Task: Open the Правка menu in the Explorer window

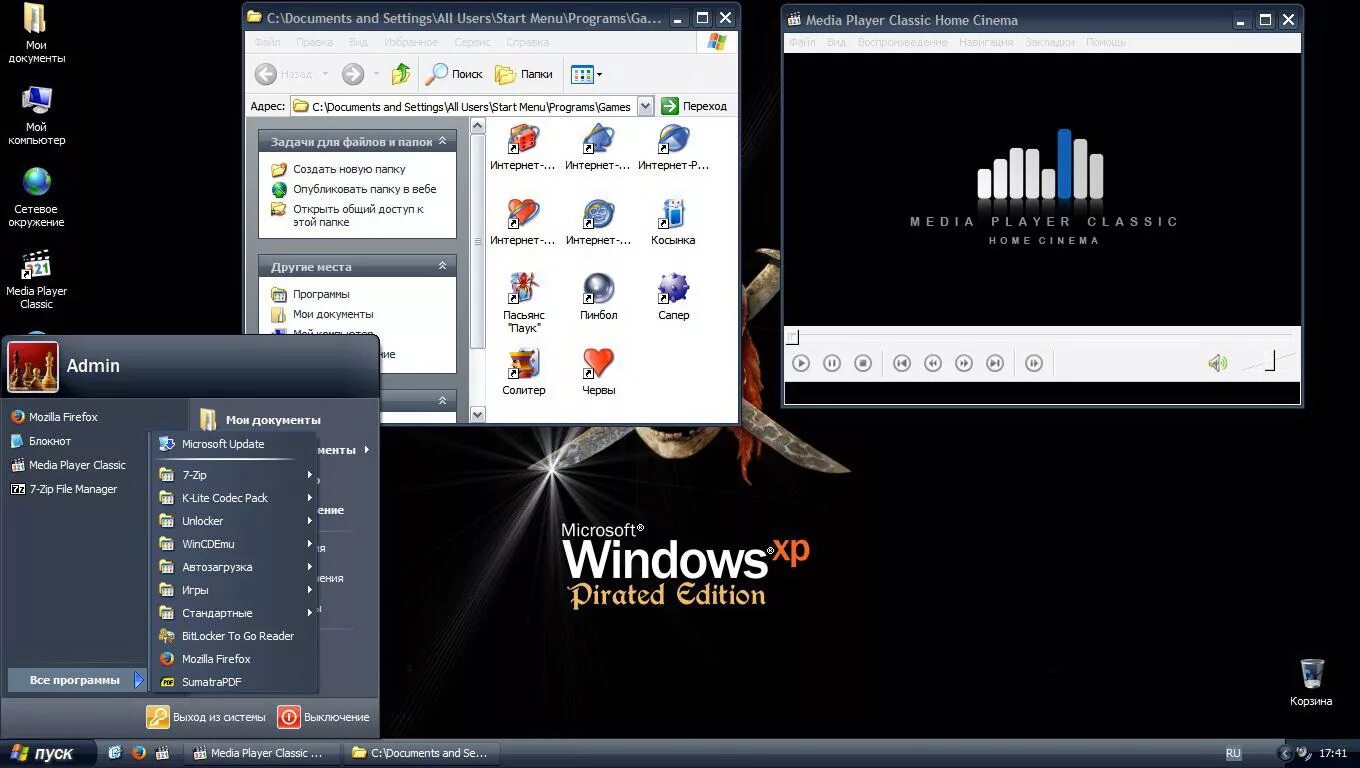Action: [x=314, y=42]
